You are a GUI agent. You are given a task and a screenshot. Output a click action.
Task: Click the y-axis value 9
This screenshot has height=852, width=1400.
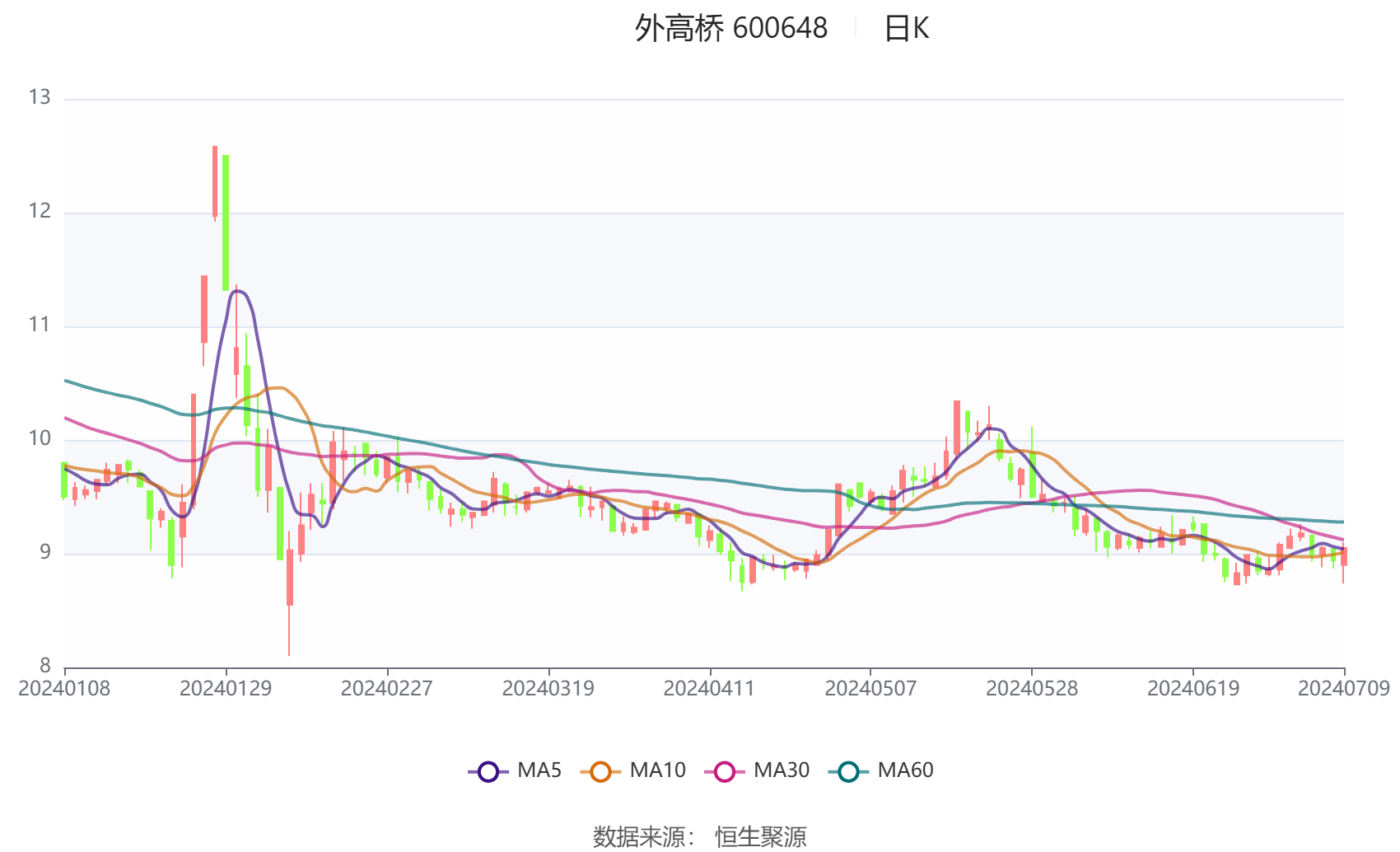[x=45, y=553]
